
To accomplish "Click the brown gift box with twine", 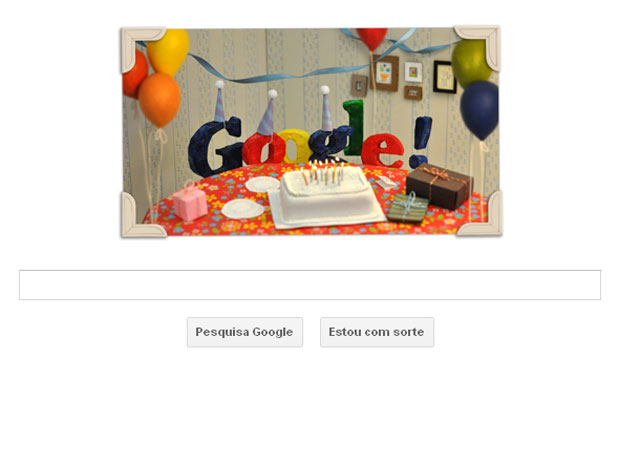I will (439, 185).
